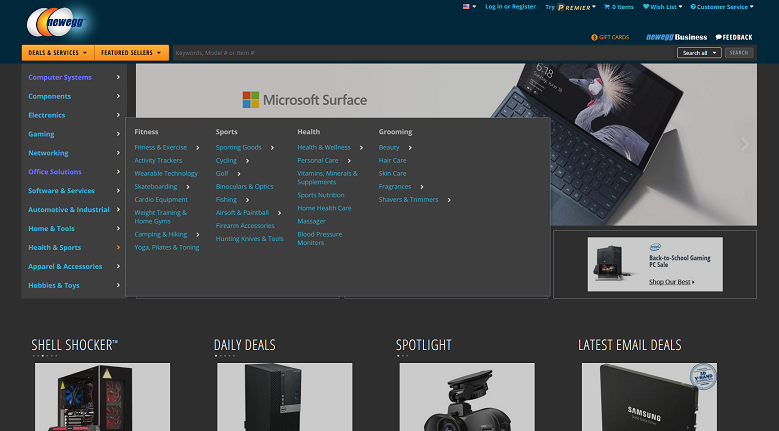Open the Wish List dropdown
The height and width of the screenshot is (431, 779).
[x=662, y=6]
